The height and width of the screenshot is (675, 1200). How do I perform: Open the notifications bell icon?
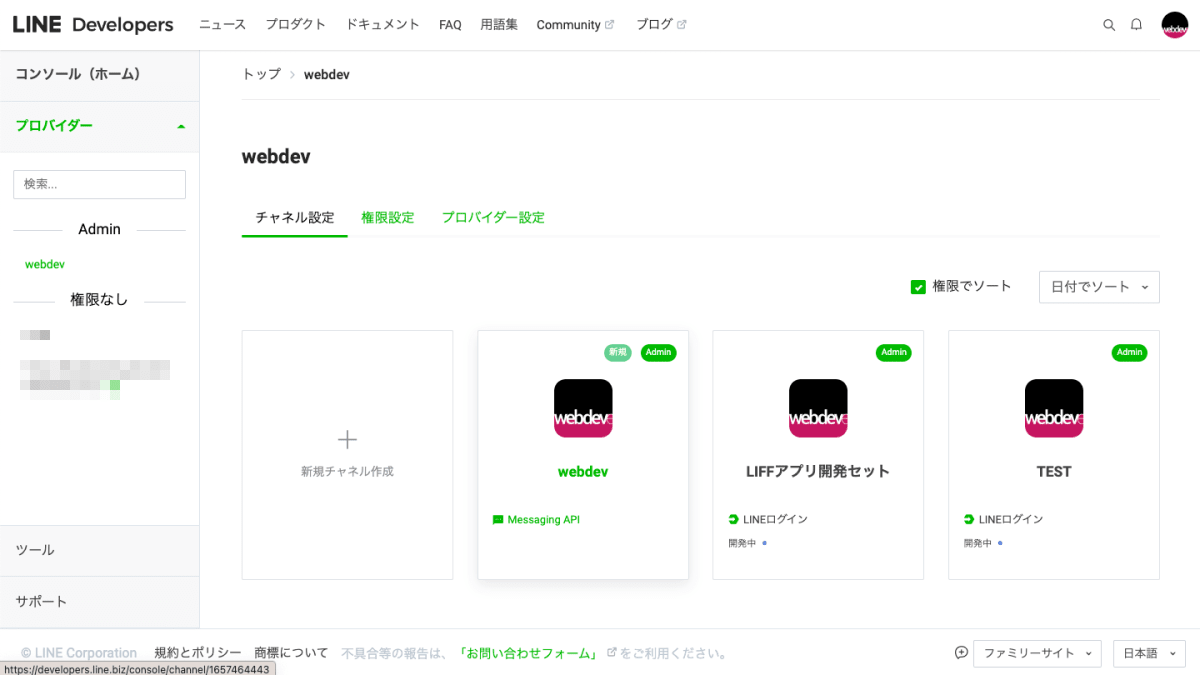pyautogui.click(x=1136, y=25)
